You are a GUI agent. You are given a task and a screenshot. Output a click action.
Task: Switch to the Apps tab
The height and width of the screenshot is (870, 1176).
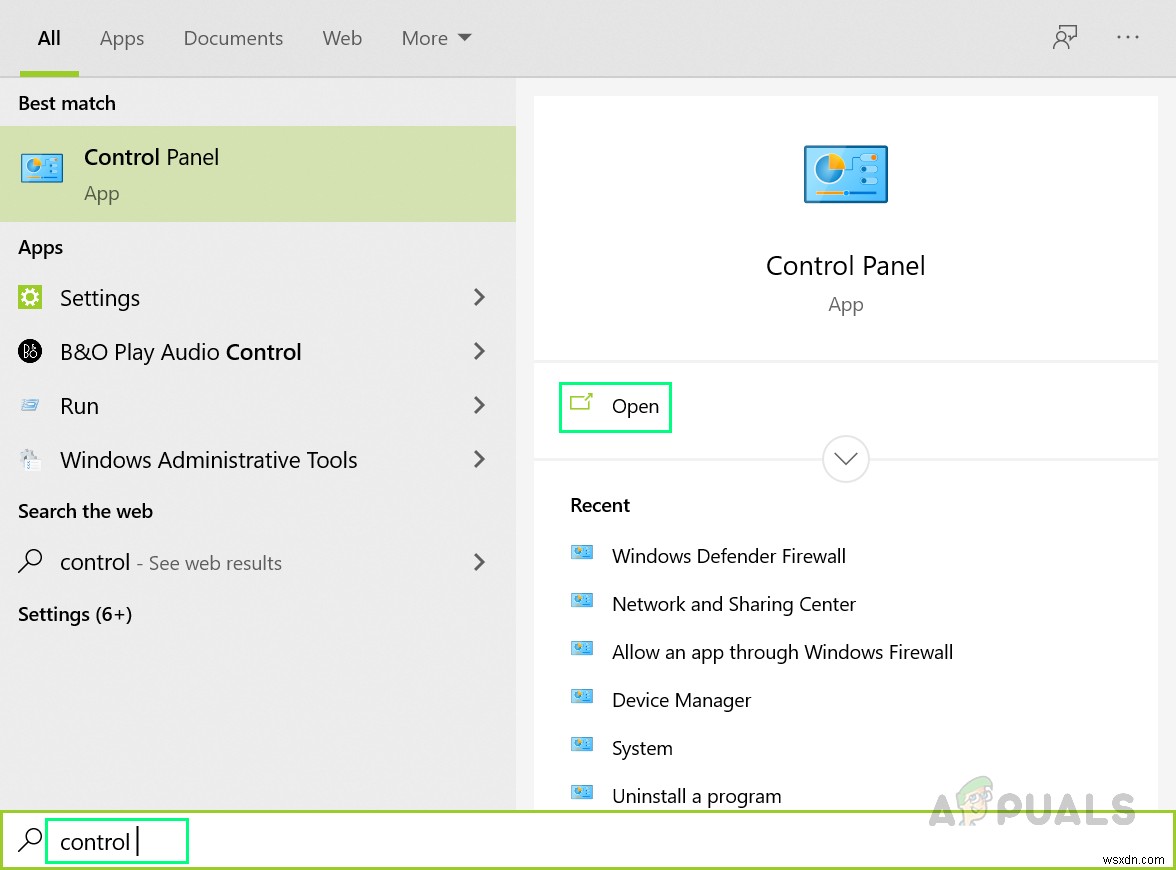(x=122, y=38)
